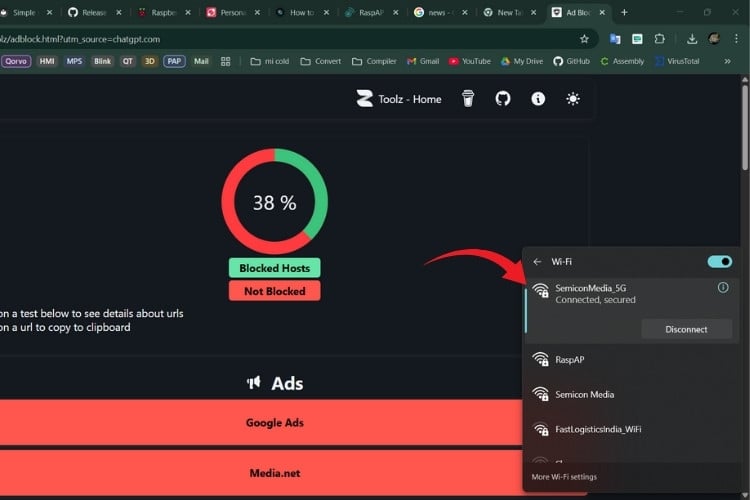Click the green extension icon in toolbar

point(637,39)
